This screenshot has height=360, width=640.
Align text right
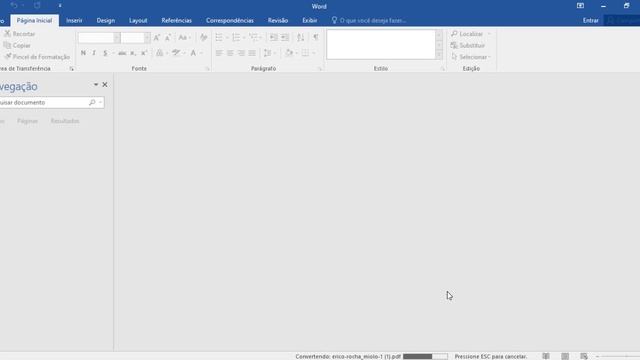pos(241,53)
